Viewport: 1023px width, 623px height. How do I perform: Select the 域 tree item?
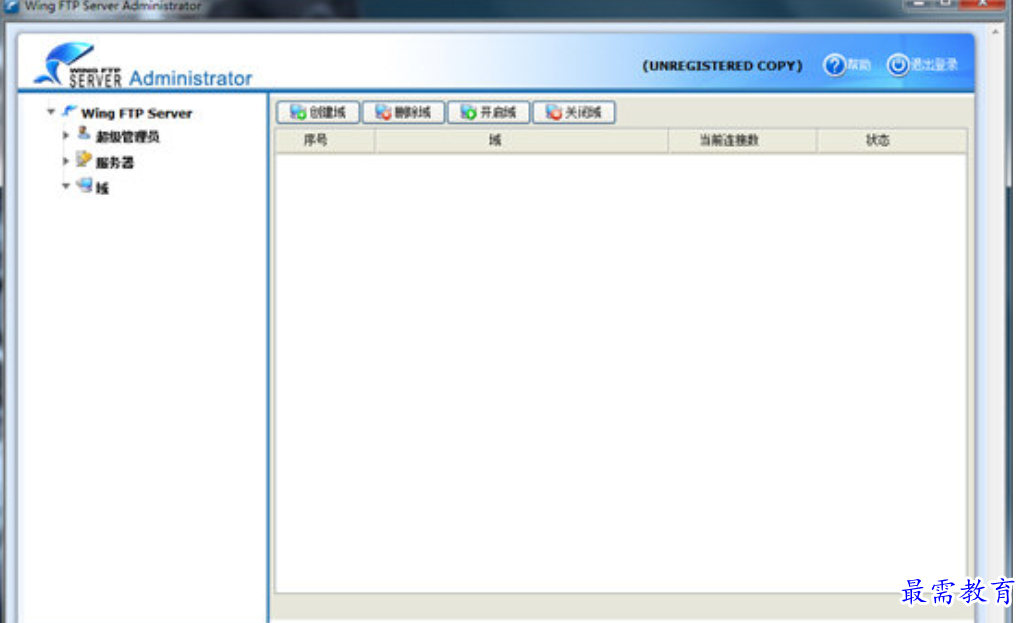pos(102,189)
